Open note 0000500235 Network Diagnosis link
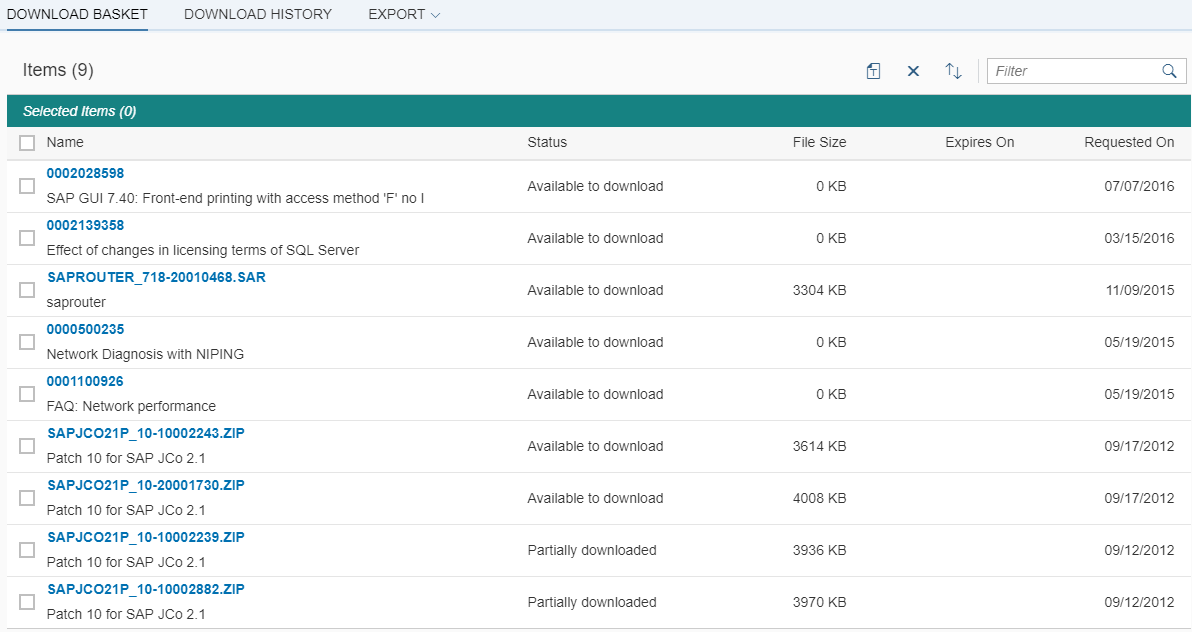Image resolution: width=1192 pixels, height=632 pixels. tap(85, 329)
